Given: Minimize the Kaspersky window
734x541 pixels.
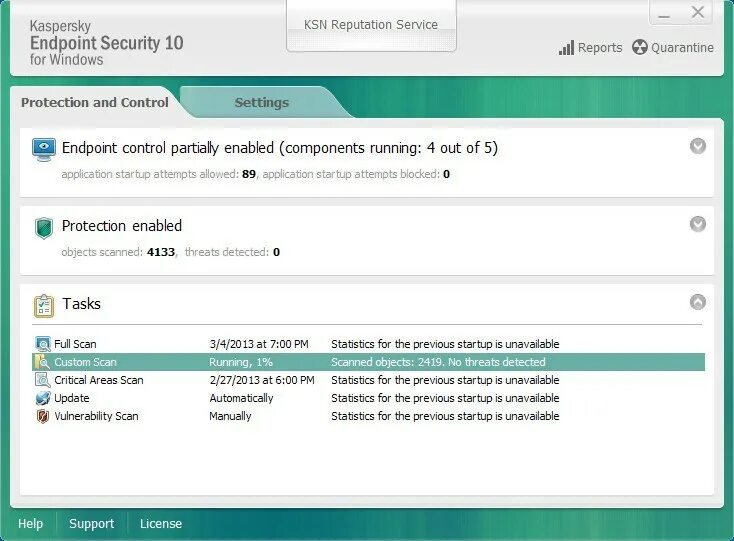Looking at the screenshot, I should pos(664,14).
